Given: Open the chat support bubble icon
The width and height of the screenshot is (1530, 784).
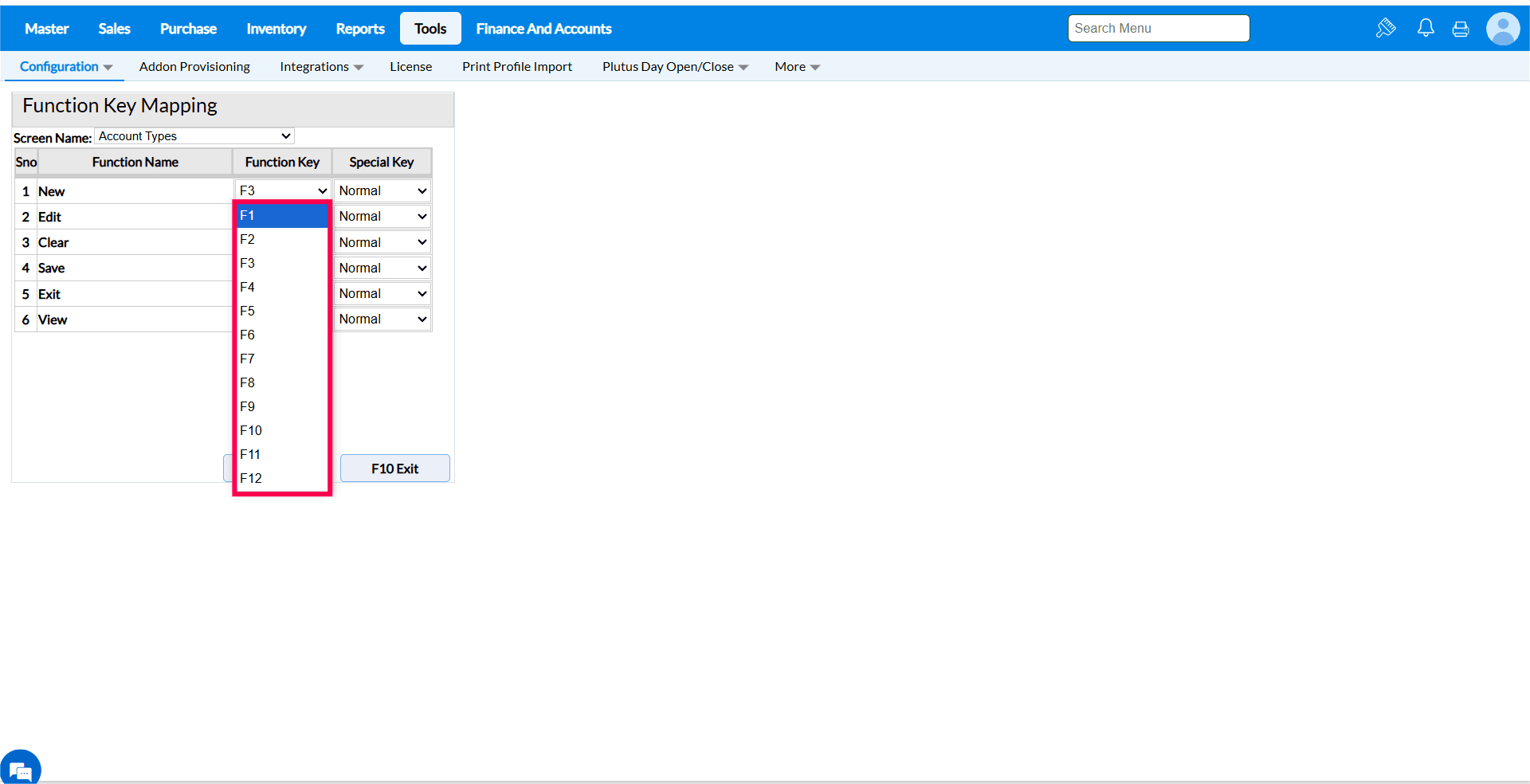Looking at the screenshot, I should (21, 770).
